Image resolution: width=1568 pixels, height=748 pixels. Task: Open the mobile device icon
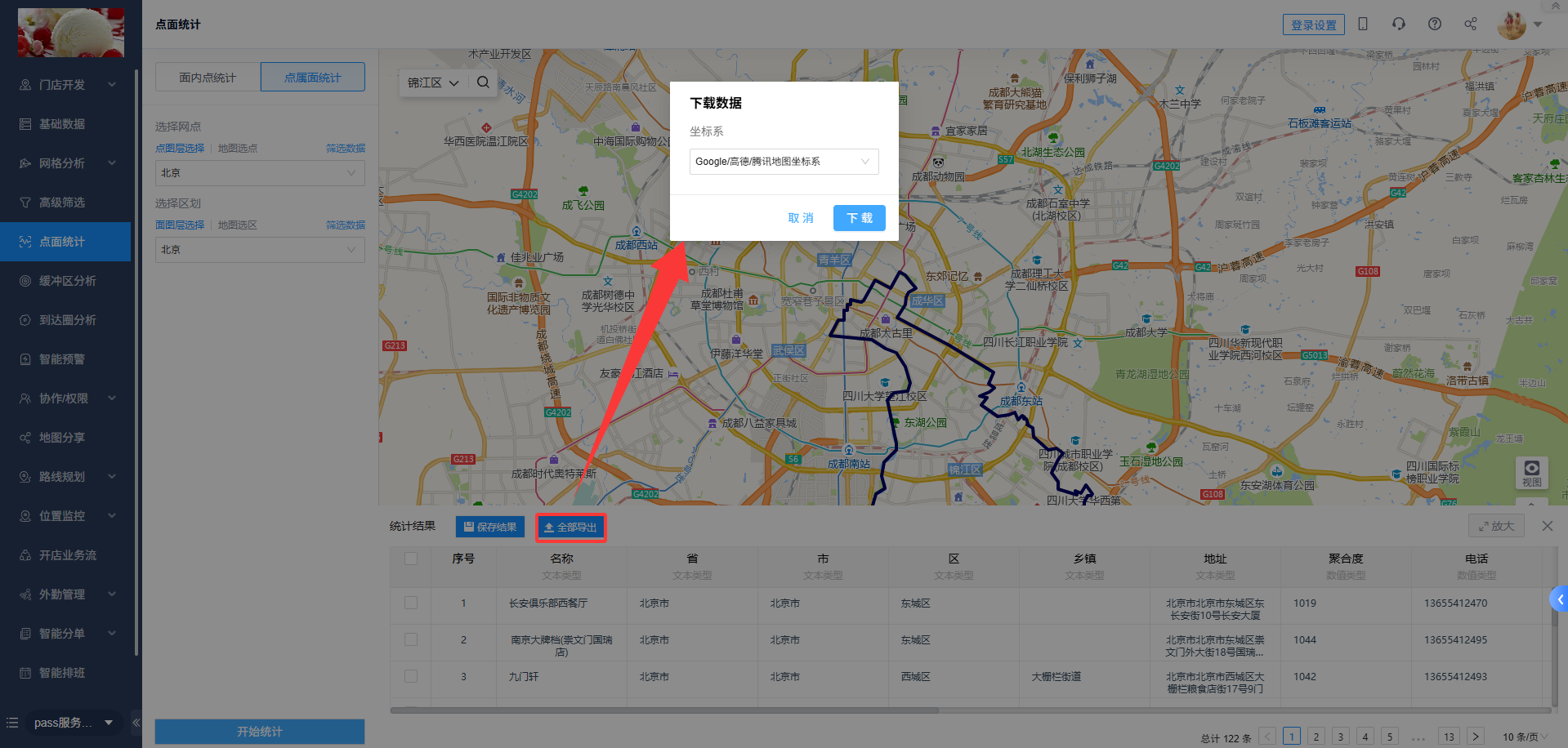(x=1362, y=24)
